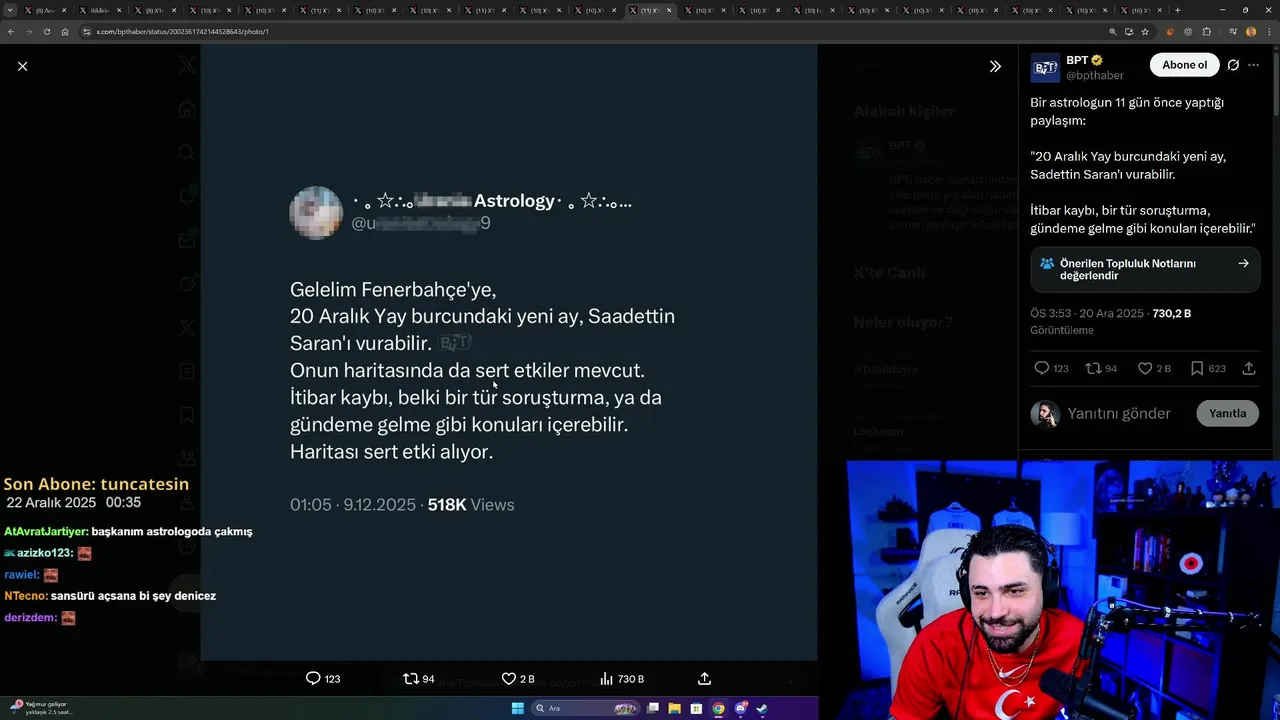The width and height of the screenshot is (1280, 720).
Task: Open weather widget Yağmur geliyor
Action: pyautogui.click(x=40, y=708)
